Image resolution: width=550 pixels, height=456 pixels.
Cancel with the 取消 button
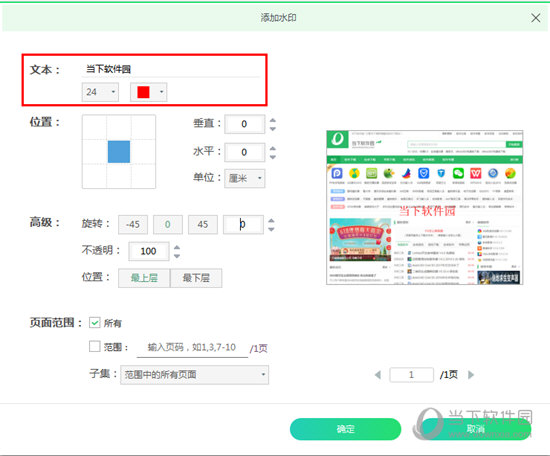click(476, 429)
